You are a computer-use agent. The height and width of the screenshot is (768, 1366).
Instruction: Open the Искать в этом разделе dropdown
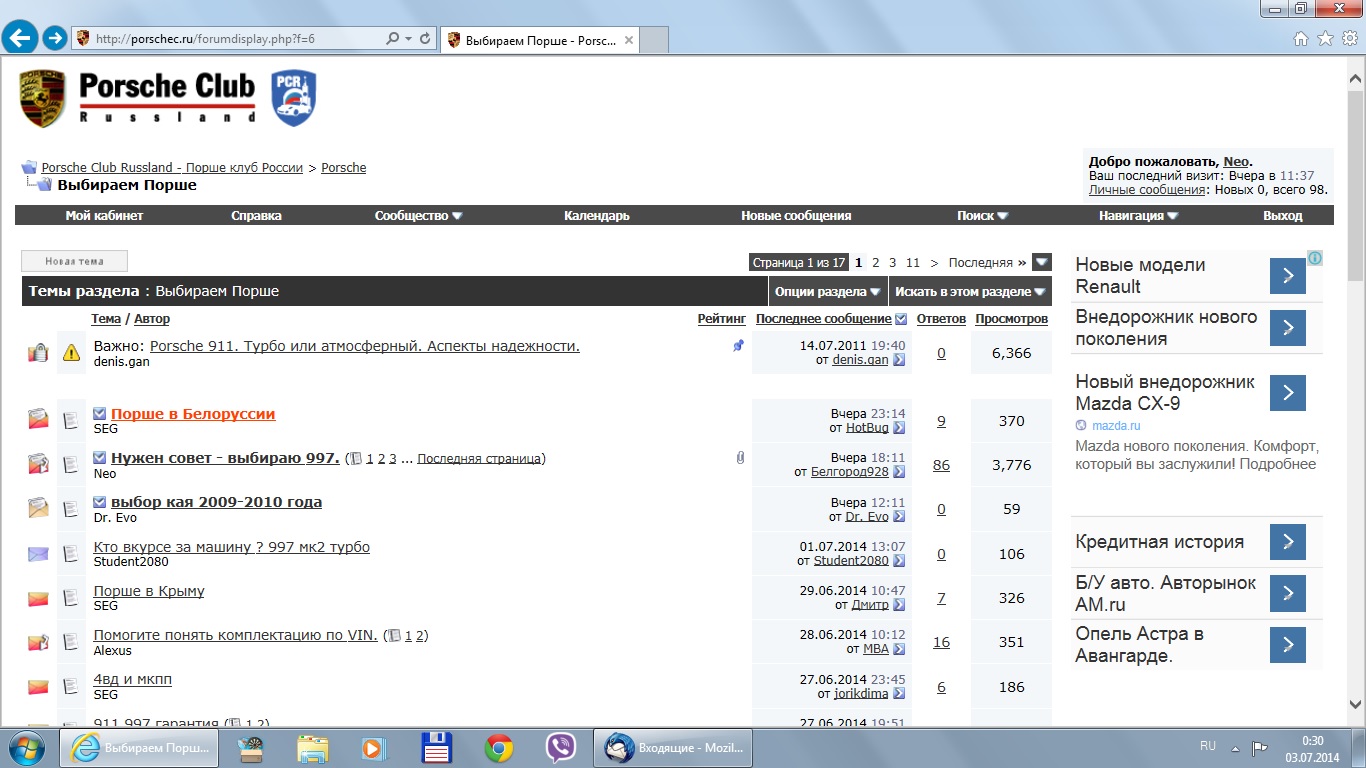click(971, 292)
